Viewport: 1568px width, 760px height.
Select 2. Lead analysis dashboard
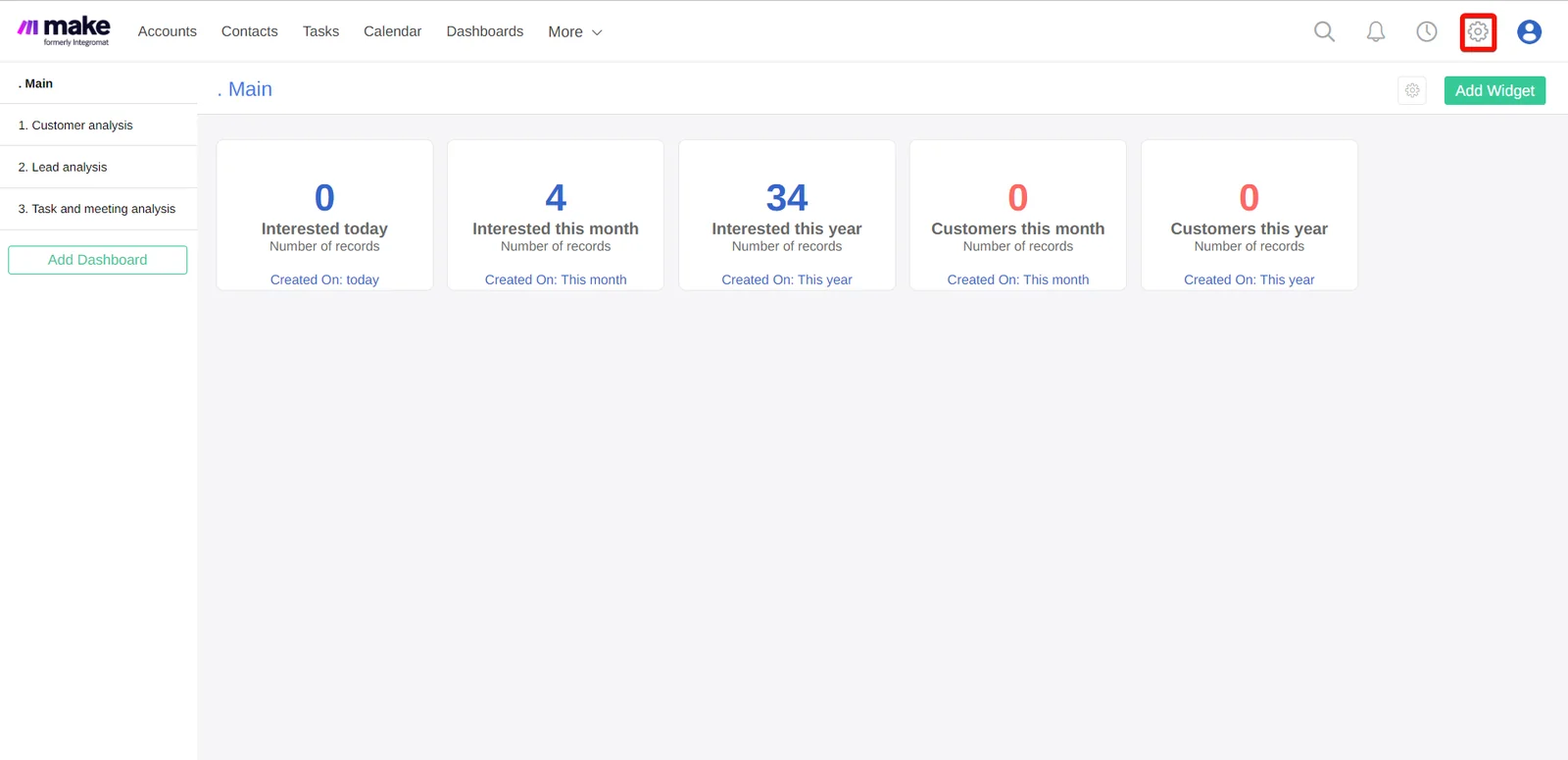pyautogui.click(x=98, y=167)
